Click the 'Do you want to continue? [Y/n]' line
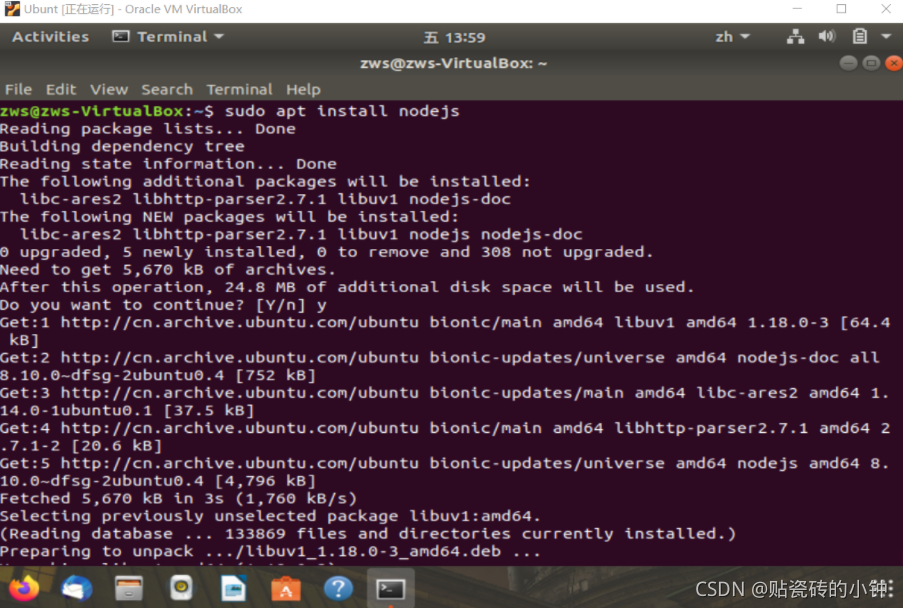This screenshot has width=903, height=608. tap(164, 305)
